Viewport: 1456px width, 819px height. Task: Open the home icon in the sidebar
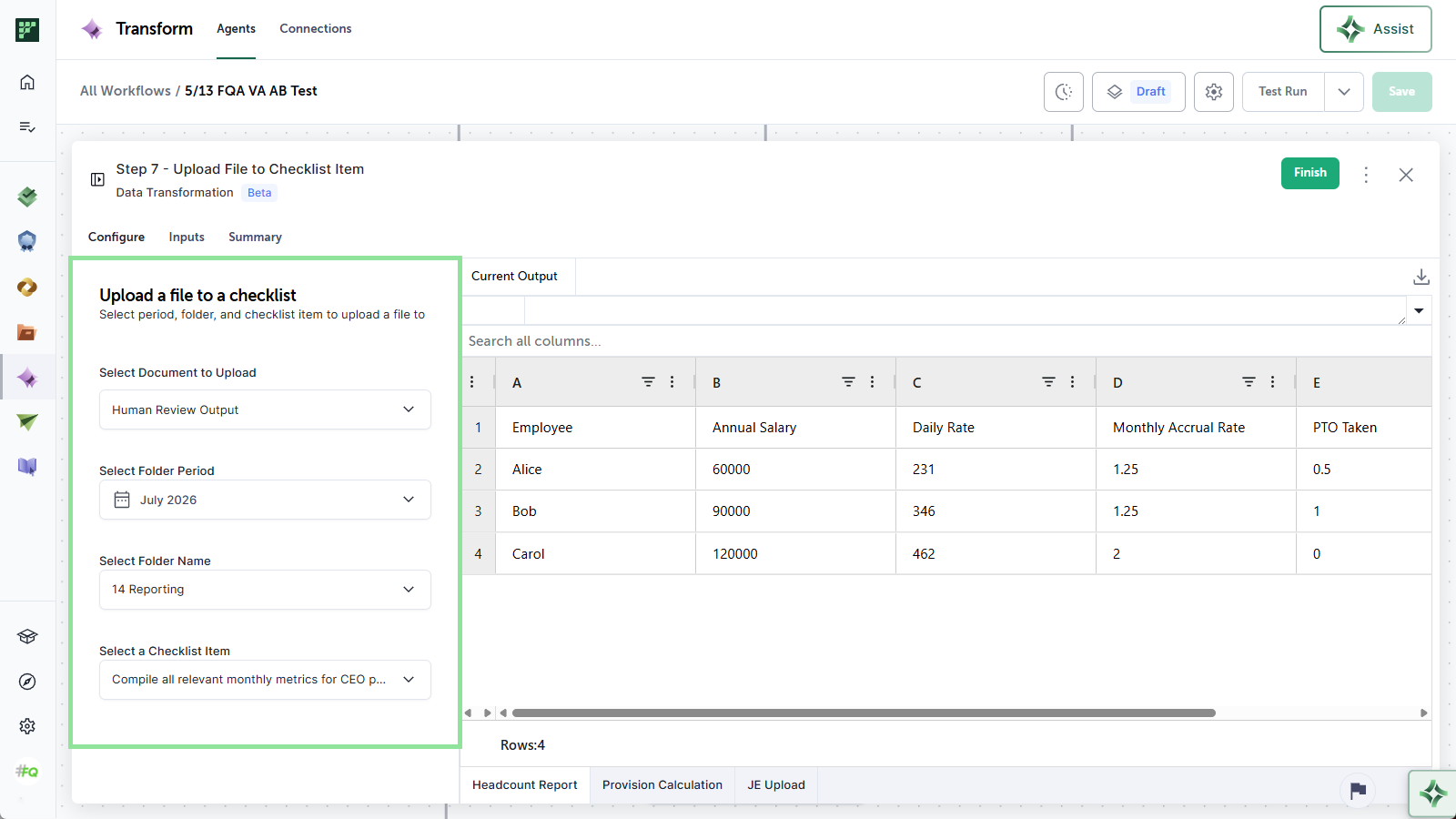pos(27,82)
